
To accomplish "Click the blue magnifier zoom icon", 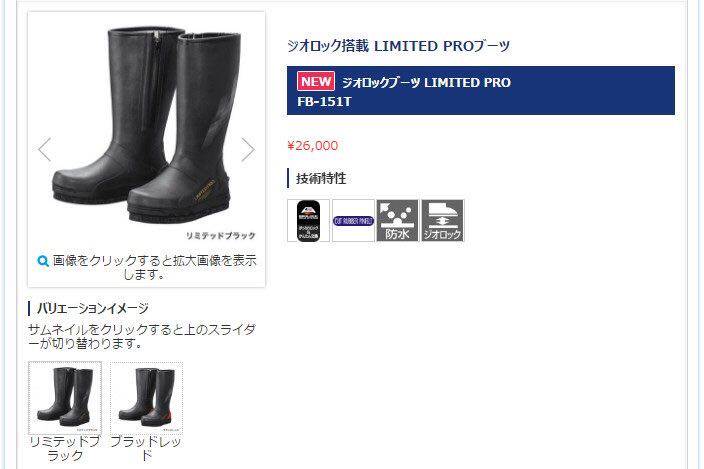I will click(43, 261).
